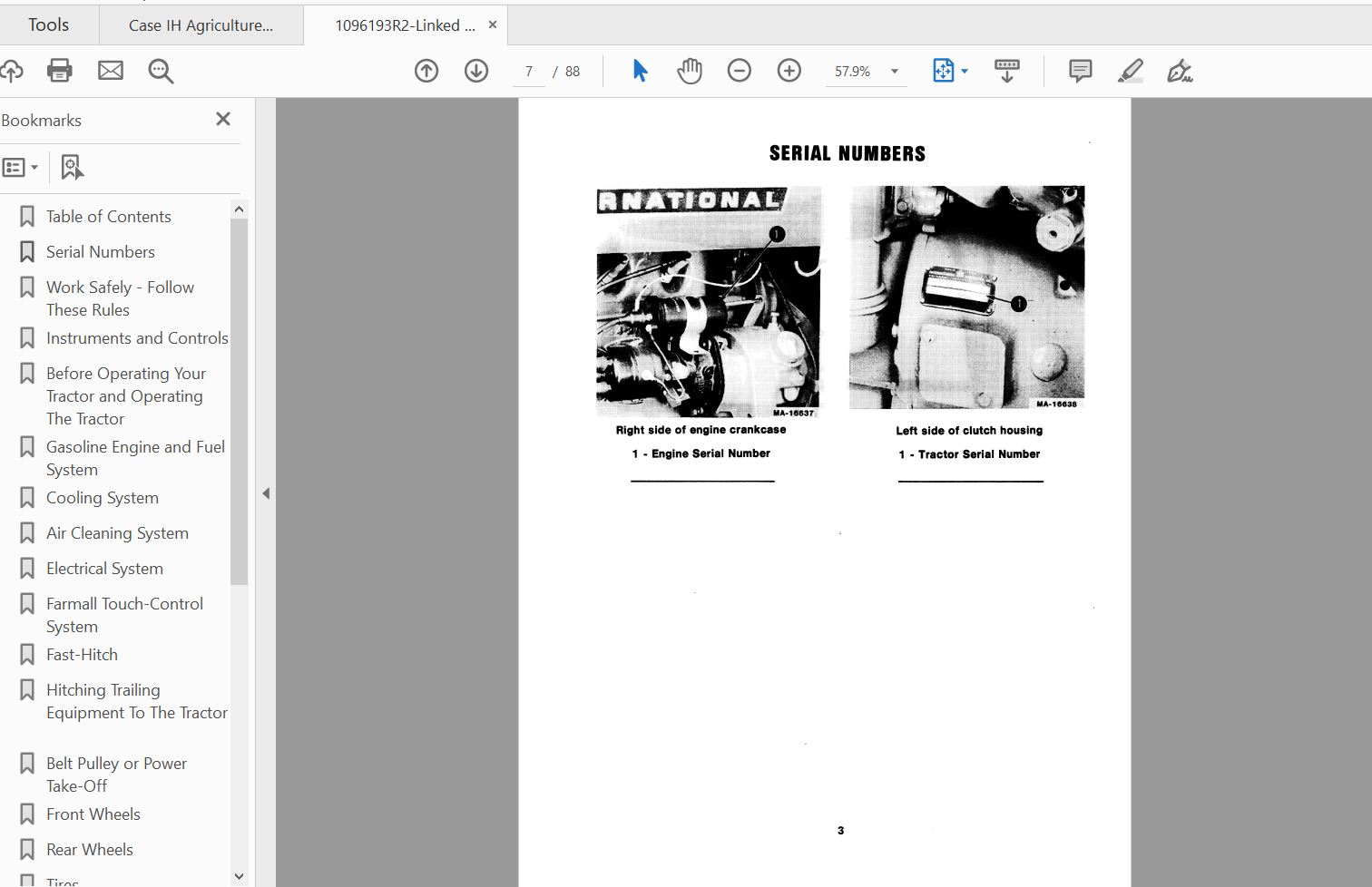Click the engine serial number photo
The width and height of the screenshot is (1372, 887).
708,302
